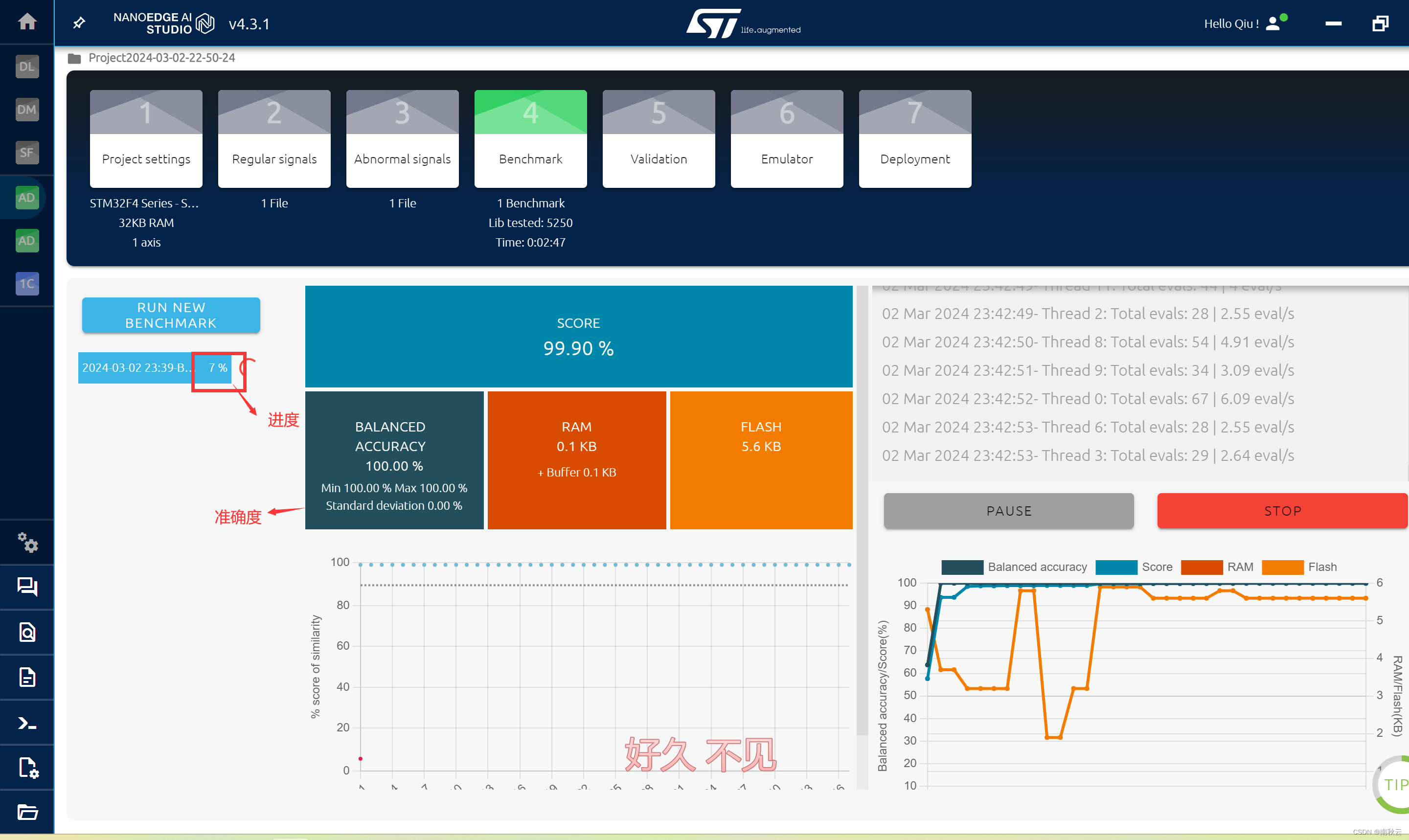Click the user account icon
This screenshot has width=1409, height=840.
(x=1272, y=23)
